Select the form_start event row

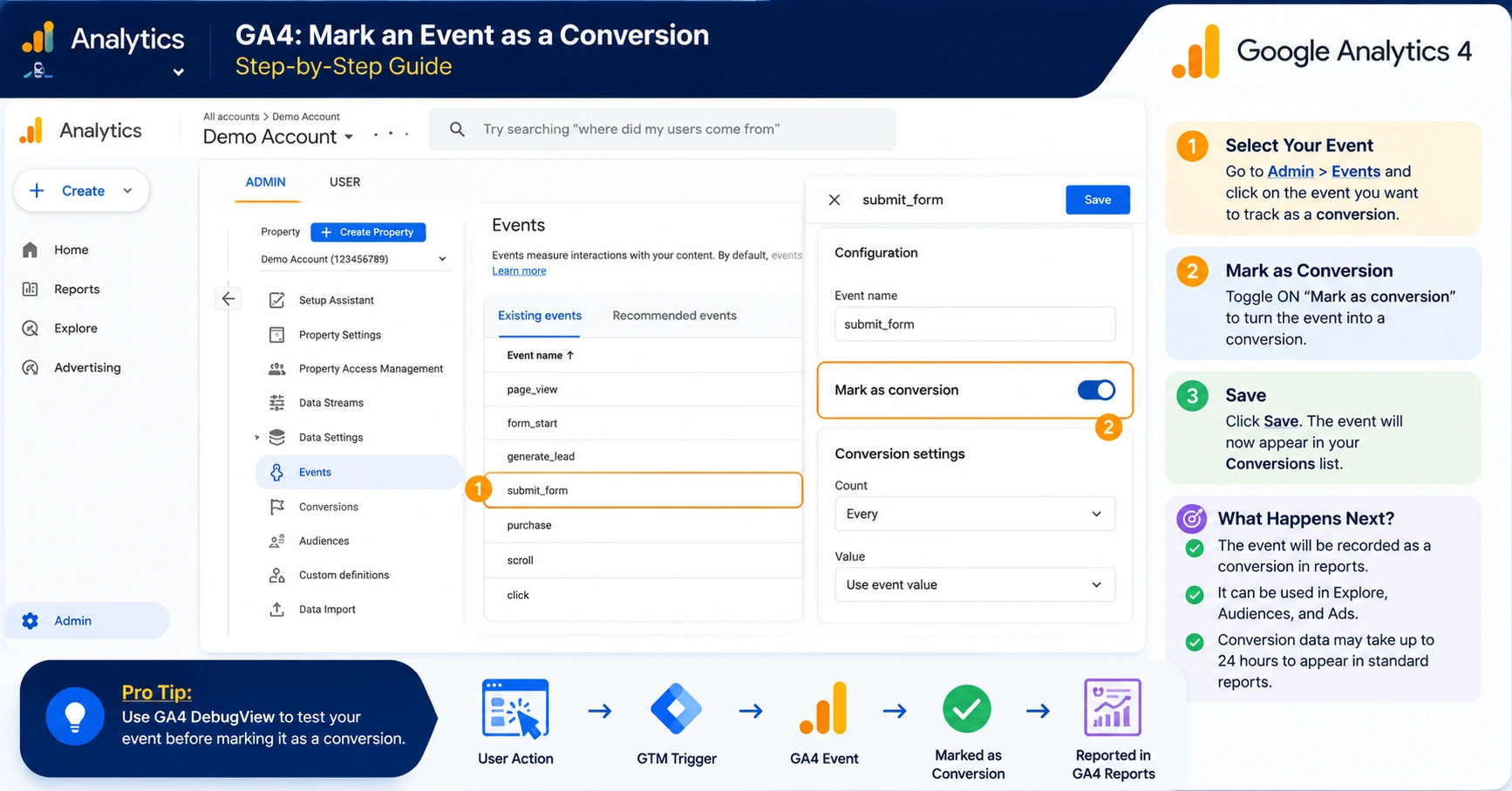pos(643,423)
